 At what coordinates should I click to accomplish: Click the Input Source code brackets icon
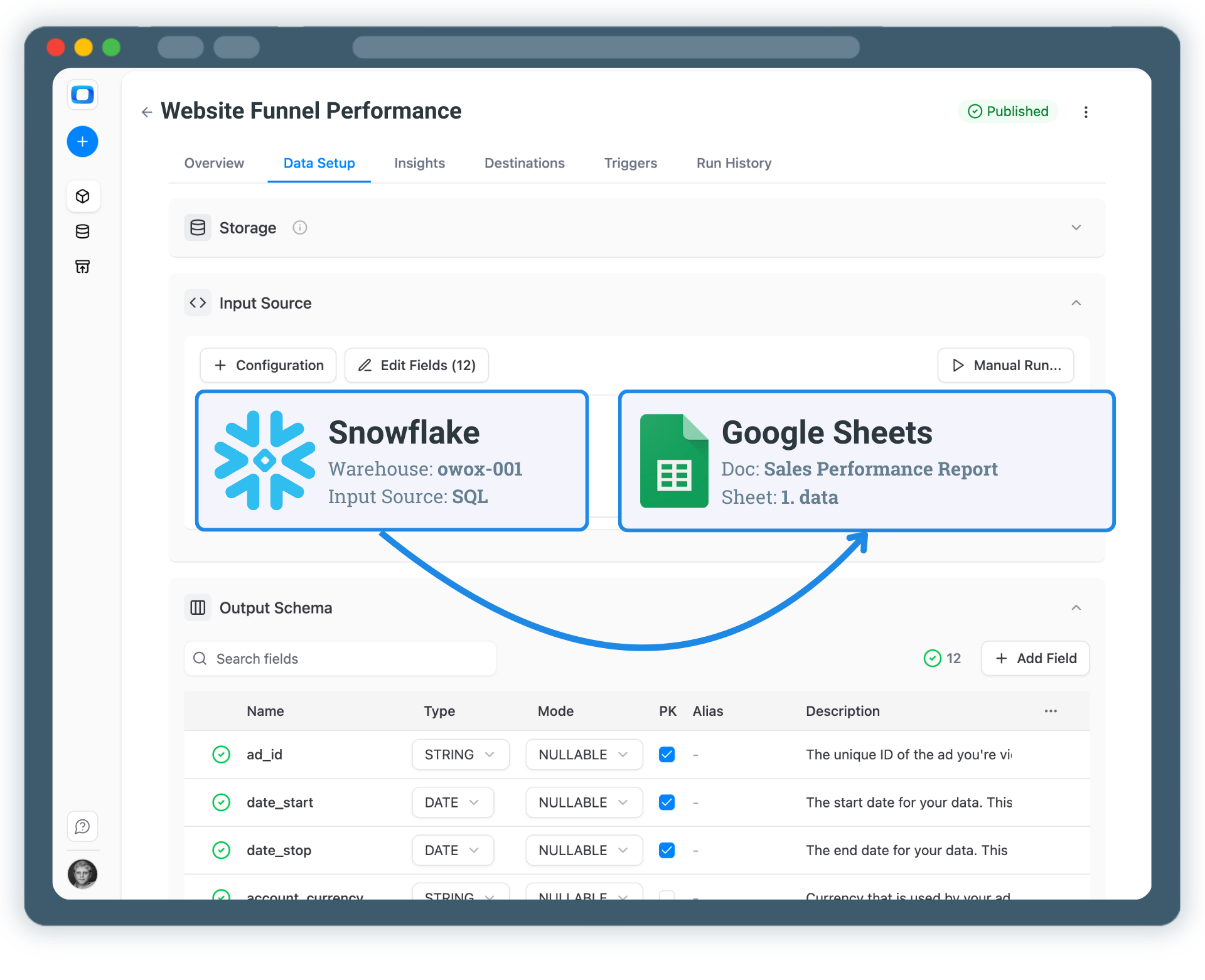pyautogui.click(x=197, y=302)
